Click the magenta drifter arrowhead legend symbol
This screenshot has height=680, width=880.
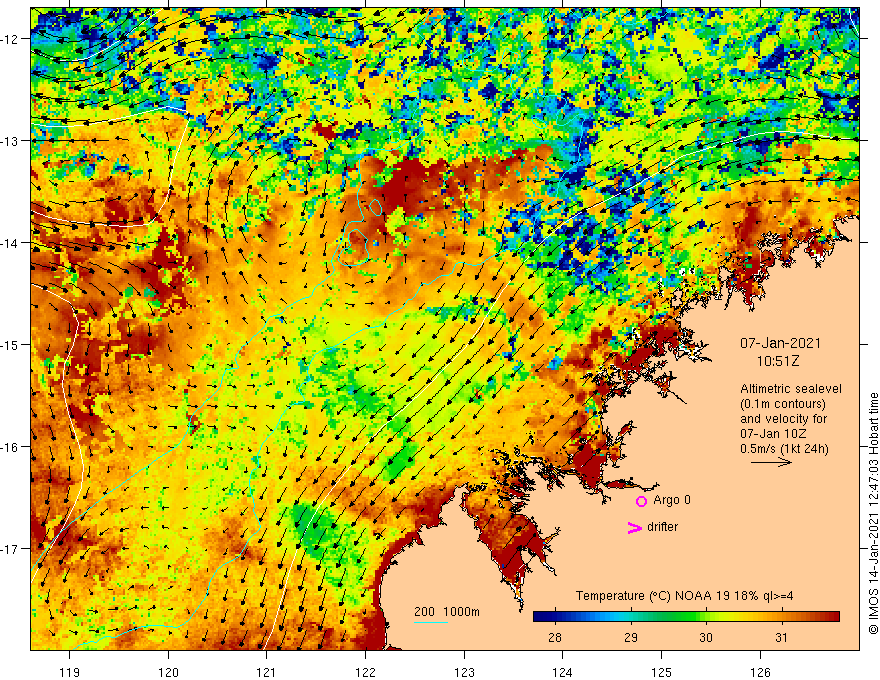(x=635, y=527)
